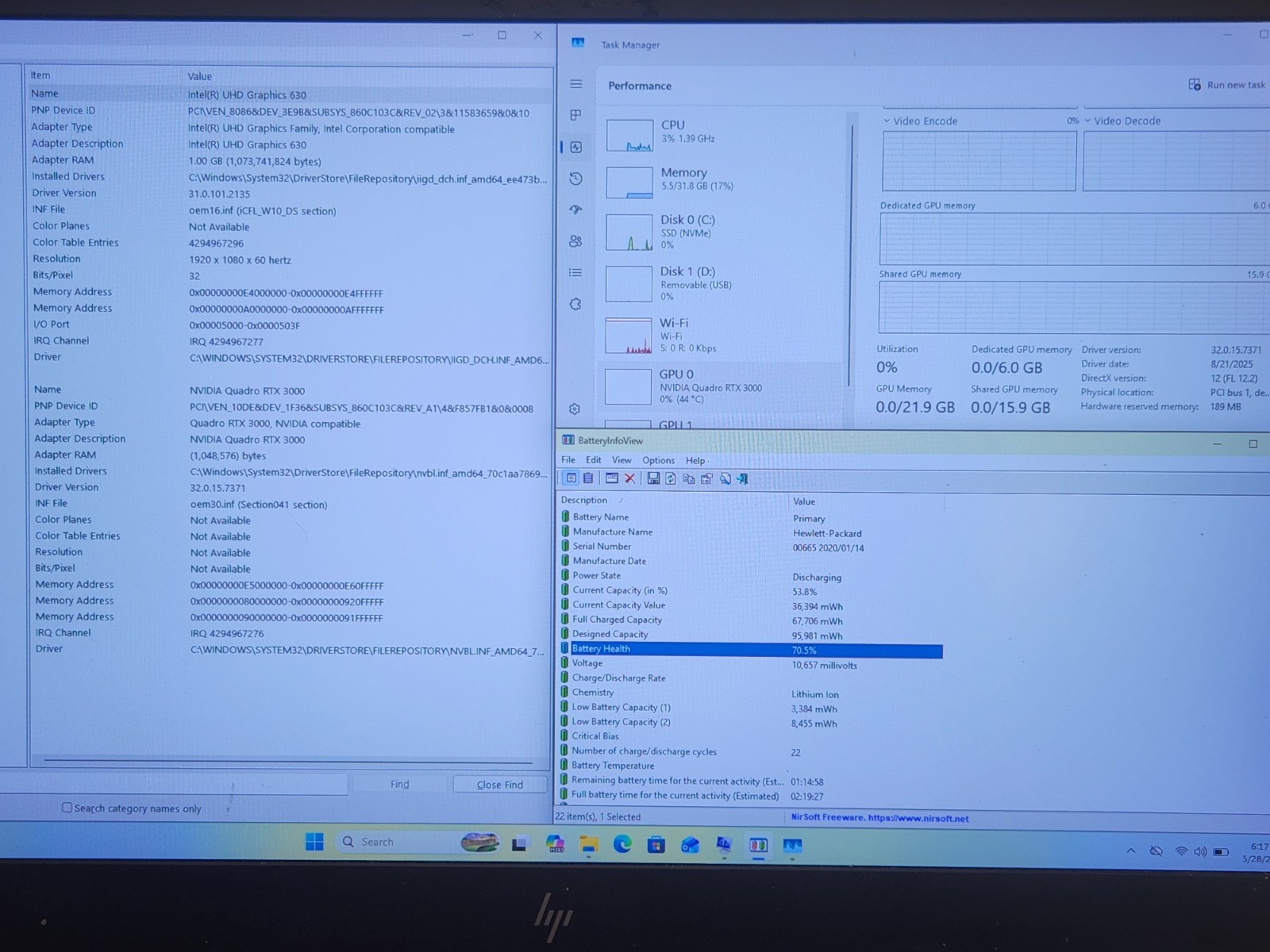This screenshot has height=952, width=1270.
Task: Click battery icon in system tray
Action: click(x=1221, y=852)
